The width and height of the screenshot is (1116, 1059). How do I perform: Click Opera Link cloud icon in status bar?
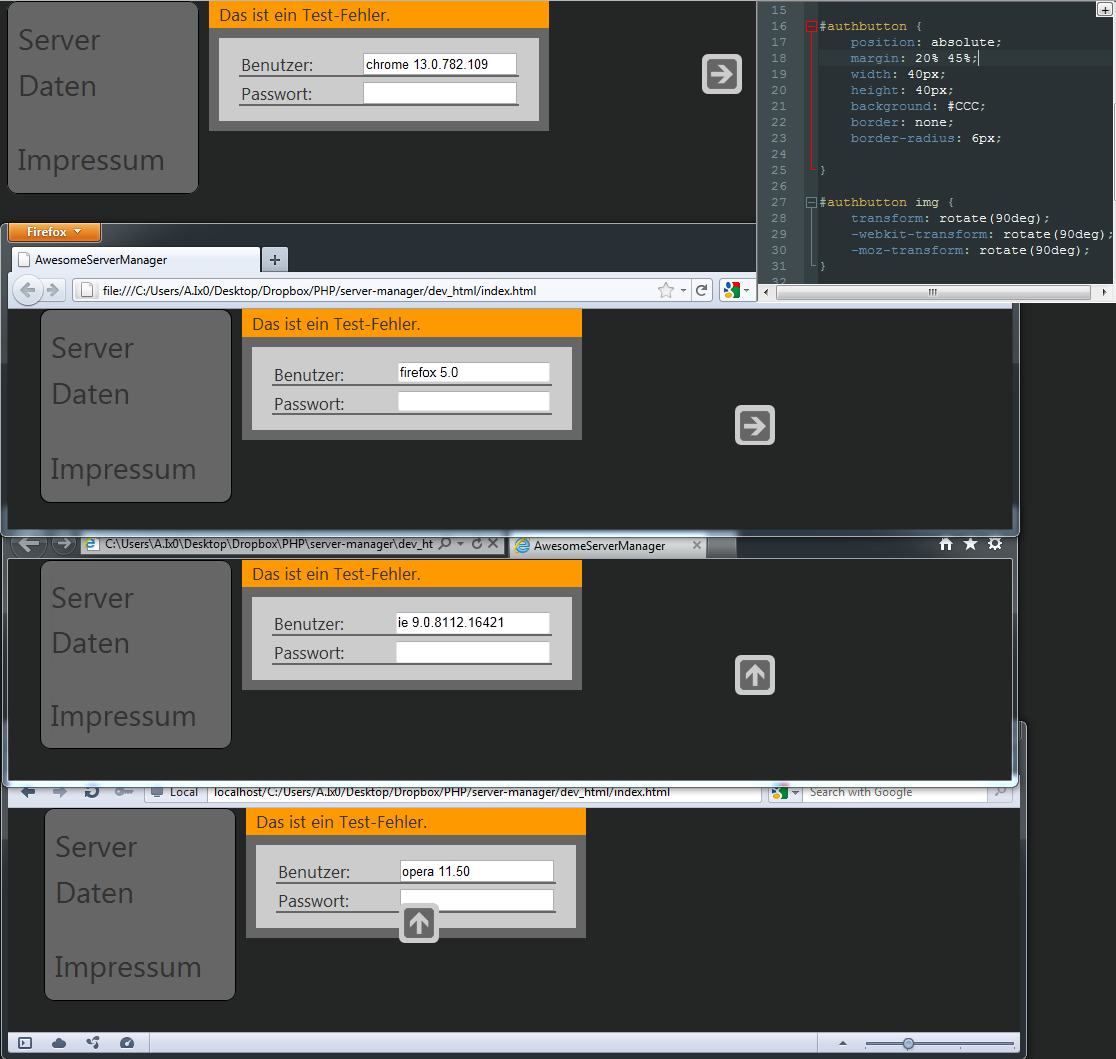pos(59,1043)
